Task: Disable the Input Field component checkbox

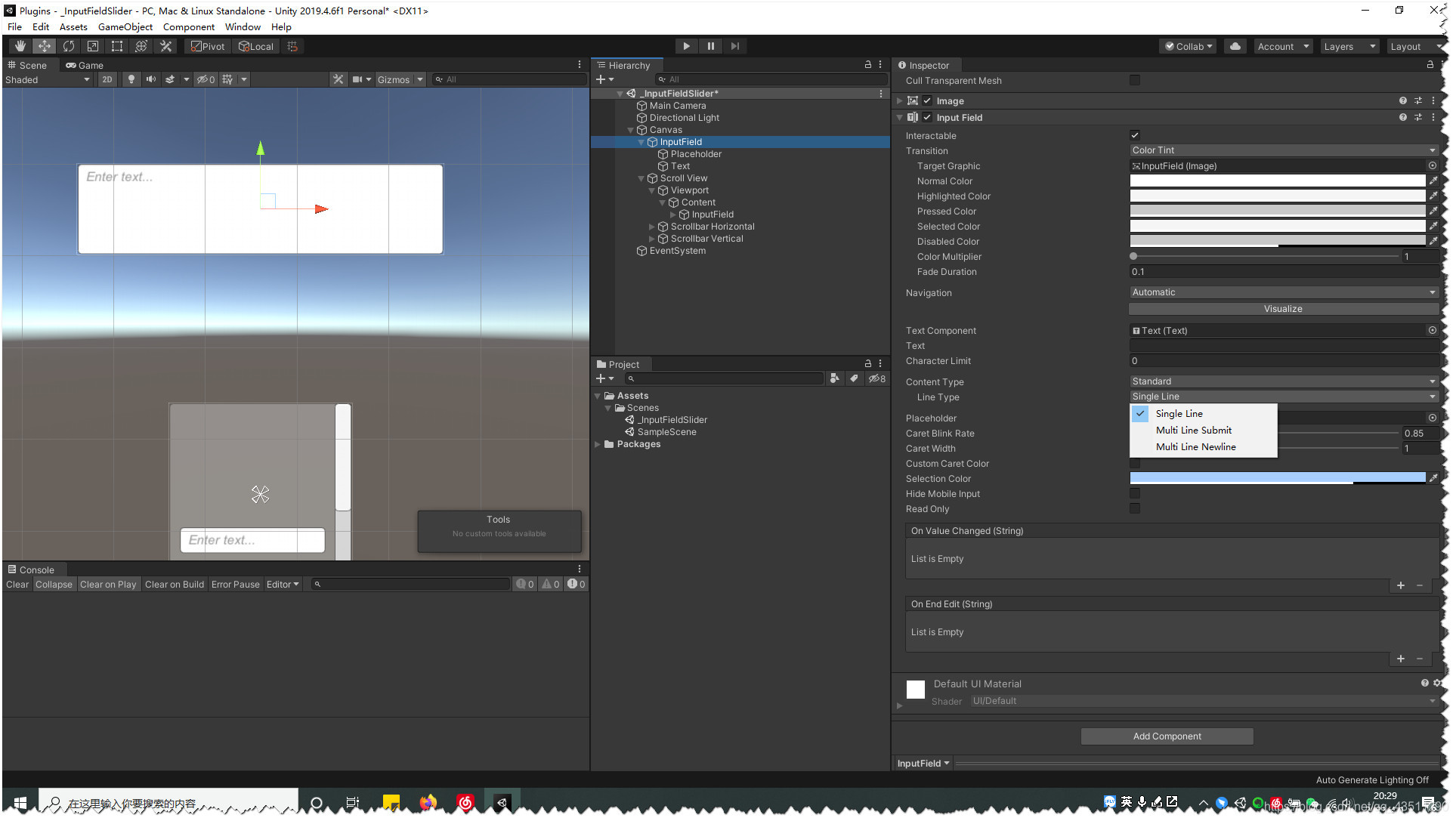Action: tap(927, 118)
